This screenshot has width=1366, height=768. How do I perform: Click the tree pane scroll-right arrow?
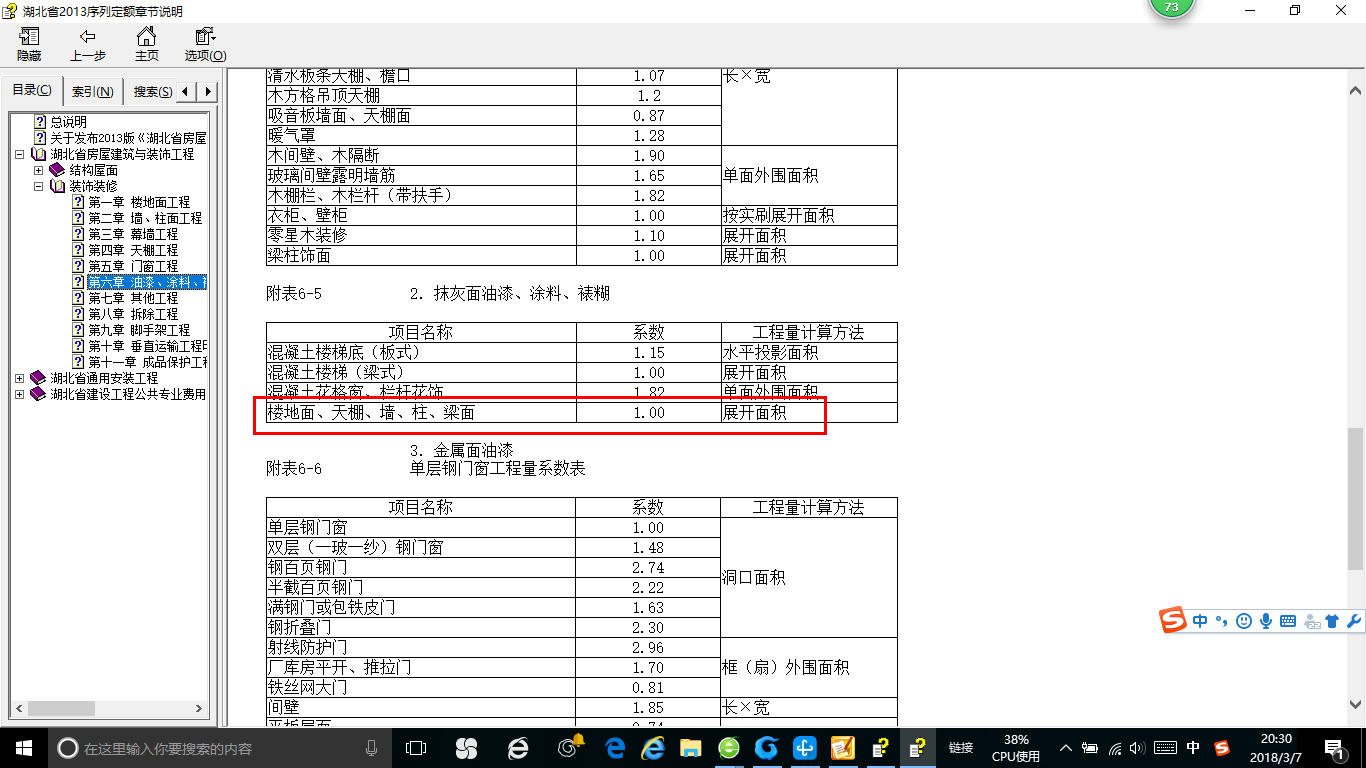pos(198,708)
